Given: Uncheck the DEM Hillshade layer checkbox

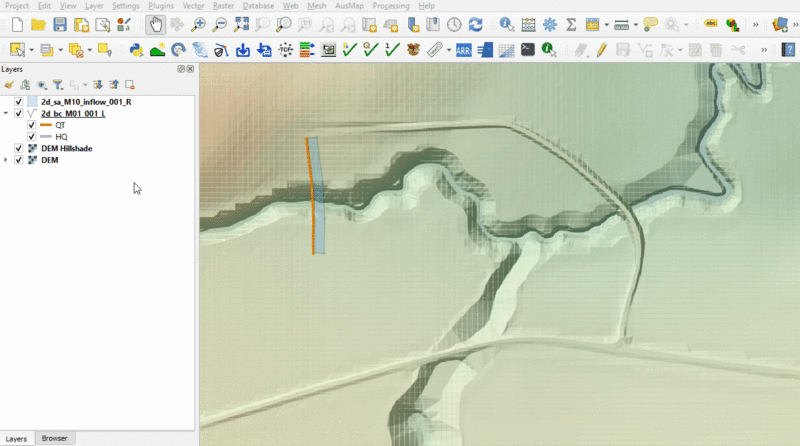Looking at the screenshot, I should click(18, 148).
